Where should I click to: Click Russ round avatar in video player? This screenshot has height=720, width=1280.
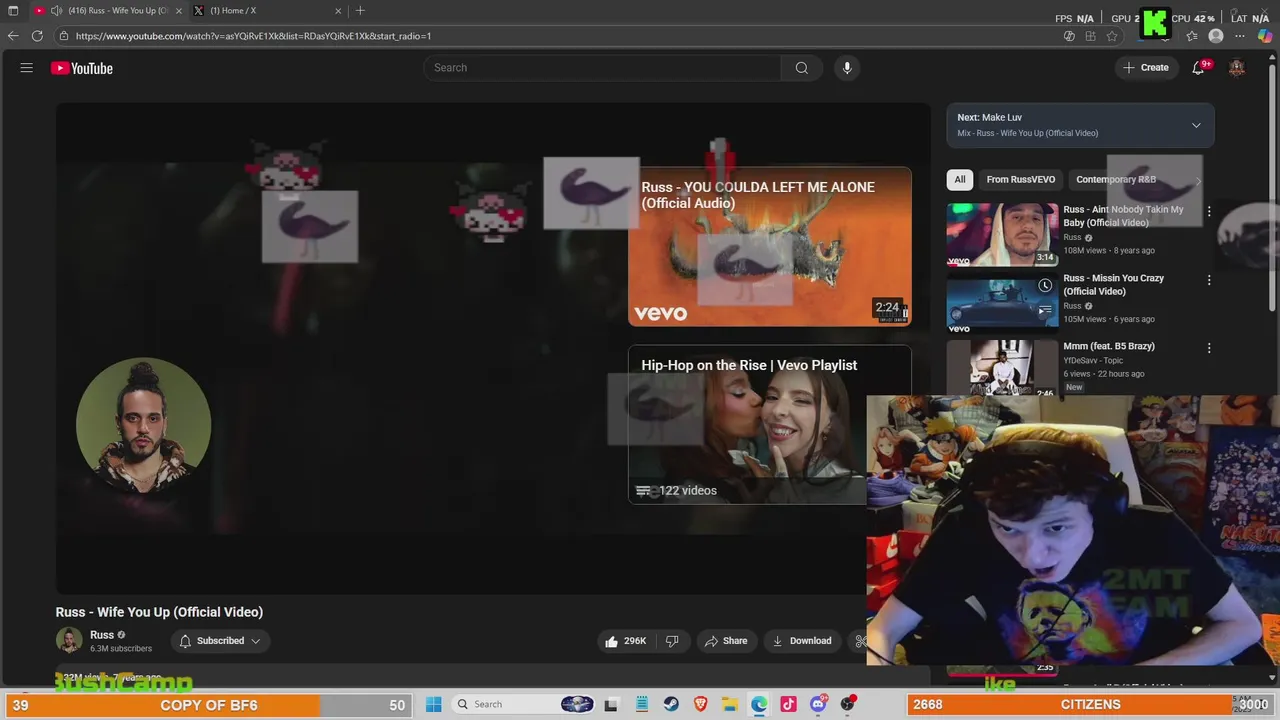click(x=144, y=424)
